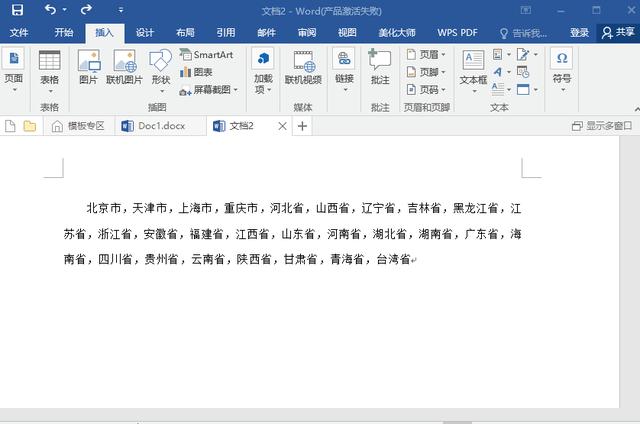Open the customize quick access toolbar arrow
The height and width of the screenshot is (424, 640).
click(x=121, y=9)
